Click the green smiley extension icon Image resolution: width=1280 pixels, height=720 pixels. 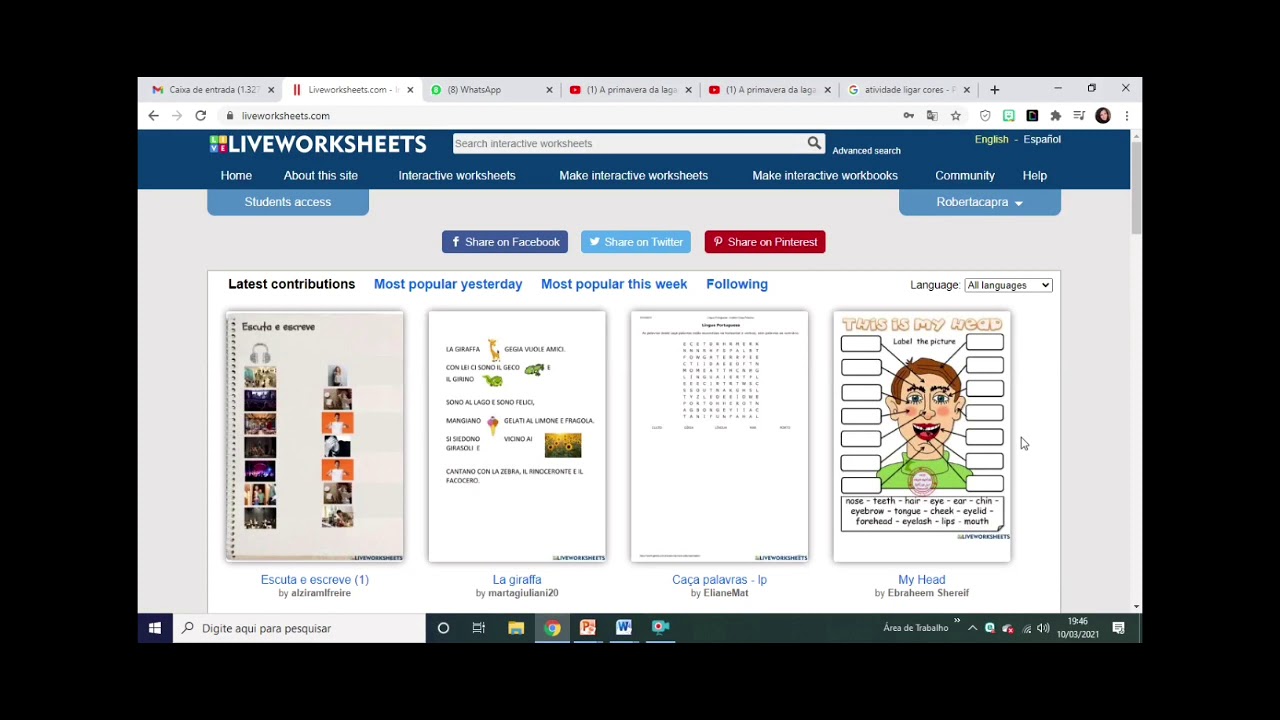coord(1009,116)
